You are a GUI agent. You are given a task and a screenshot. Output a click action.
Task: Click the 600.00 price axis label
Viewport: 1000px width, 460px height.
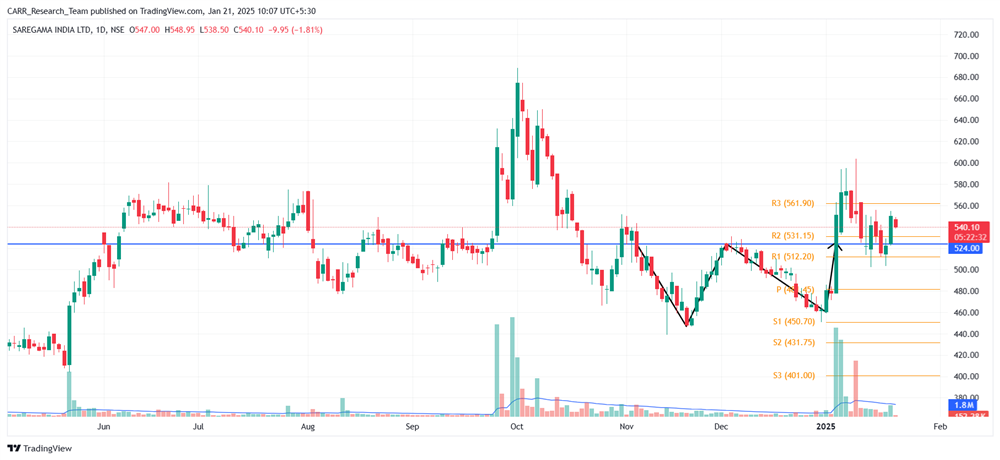967,163
